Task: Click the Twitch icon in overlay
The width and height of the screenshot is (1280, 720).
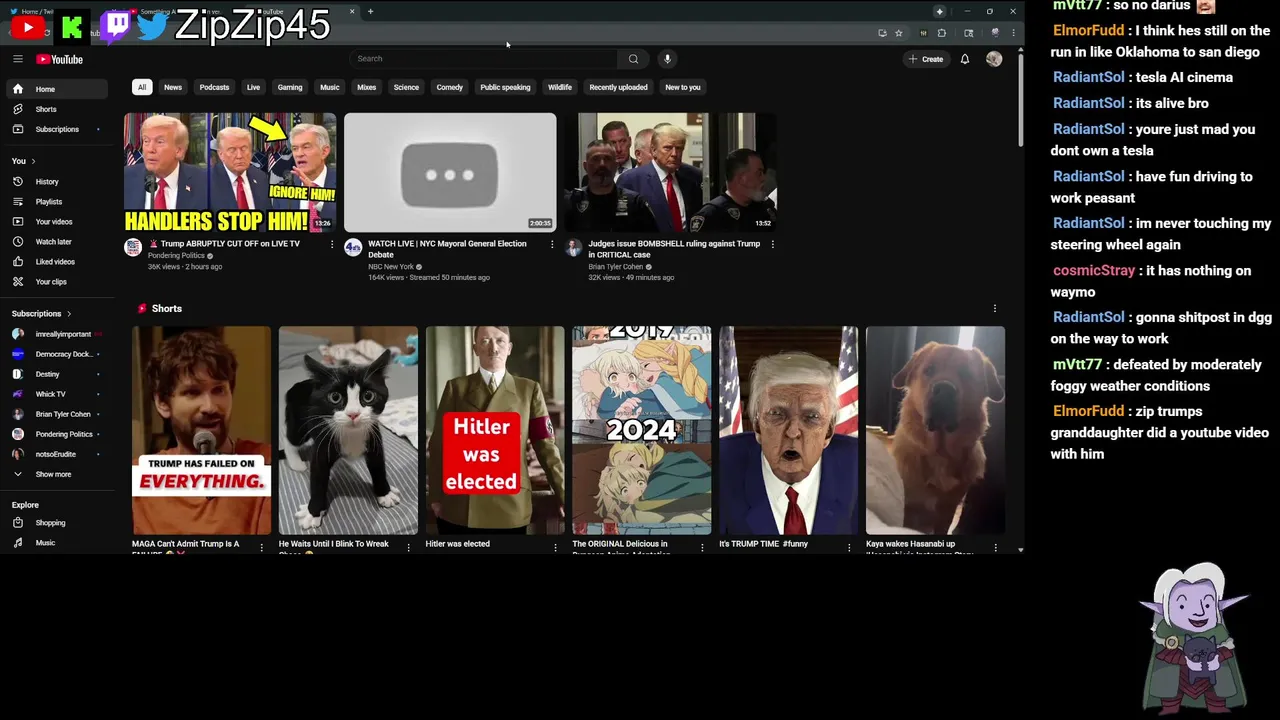Action: tap(116, 25)
